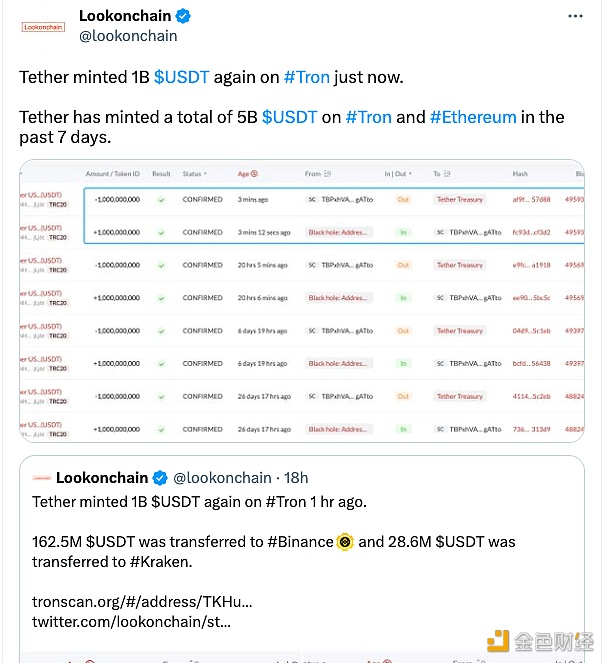Click the green check in first table row
Viewport: 605px width, 663px height.
161,199
